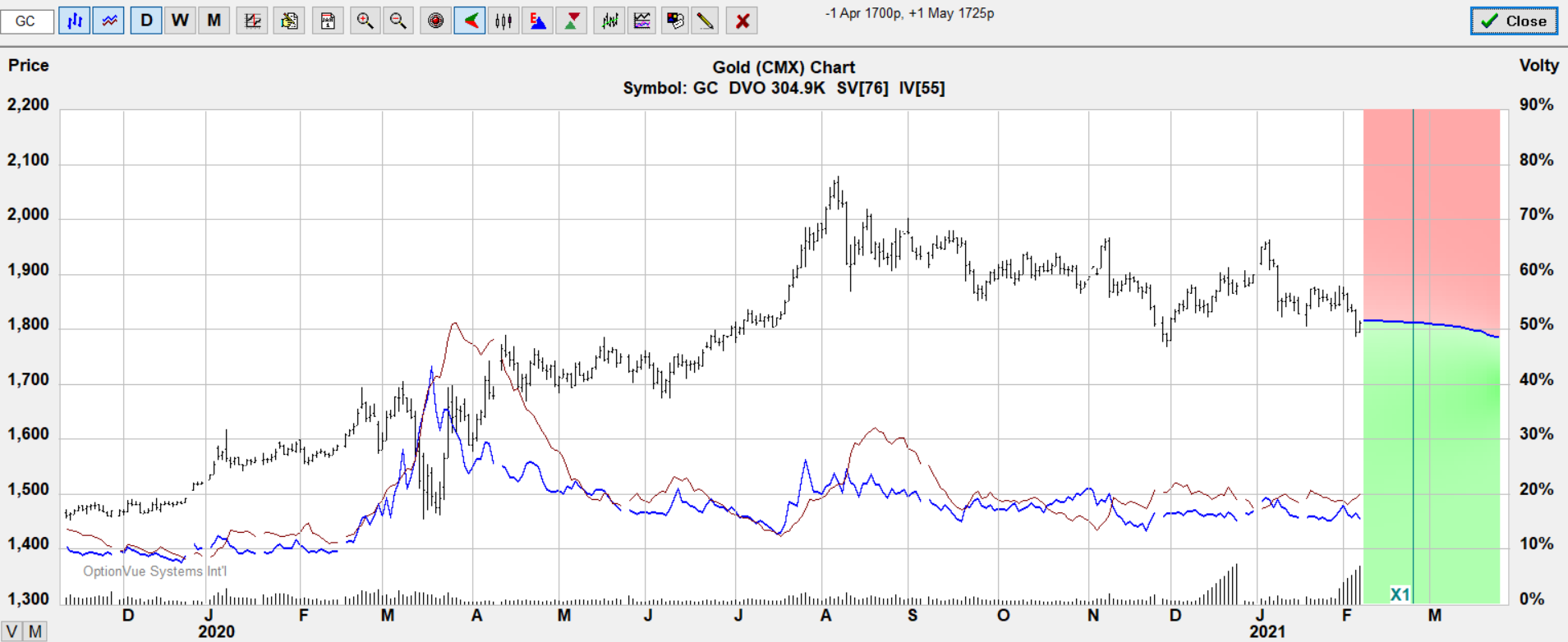
Task: Click the 'DVO 304.9K' text
Action: tap(777, 88)
